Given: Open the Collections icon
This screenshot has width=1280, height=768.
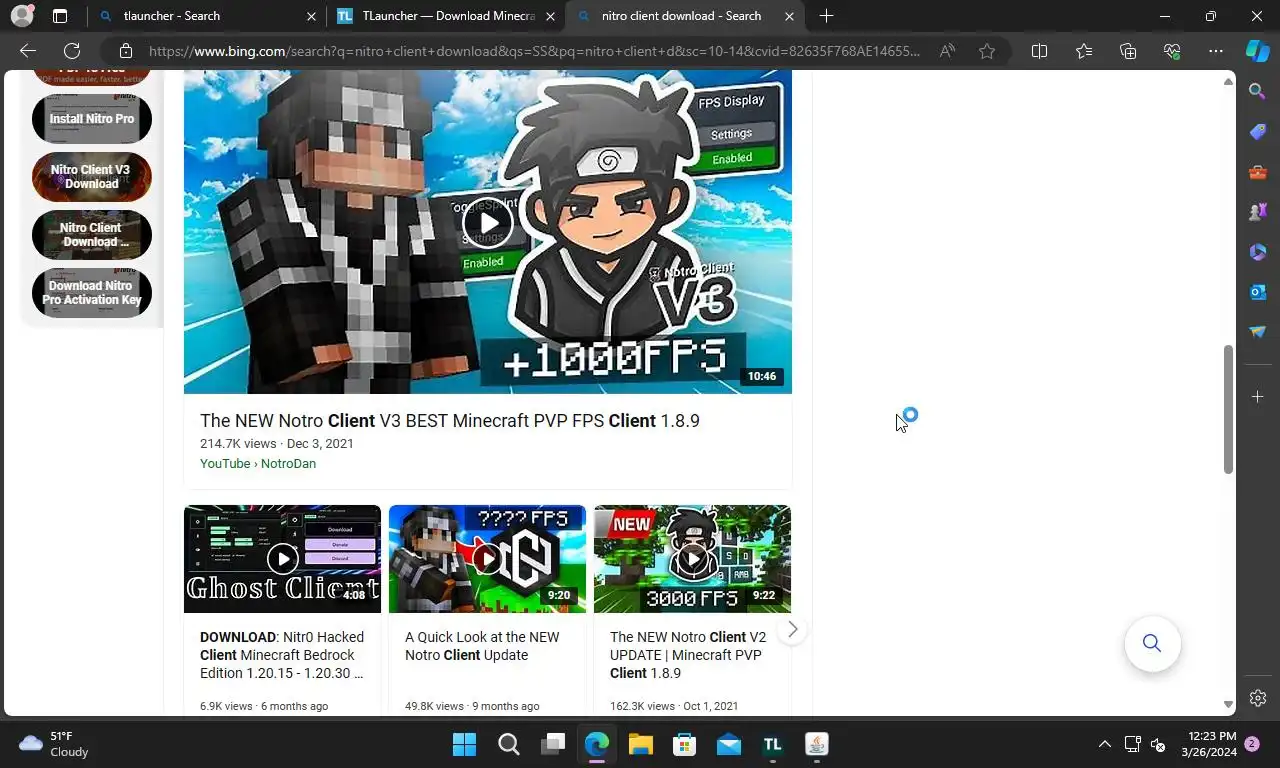Looking at the screenshot, I should click(1128, 51).
